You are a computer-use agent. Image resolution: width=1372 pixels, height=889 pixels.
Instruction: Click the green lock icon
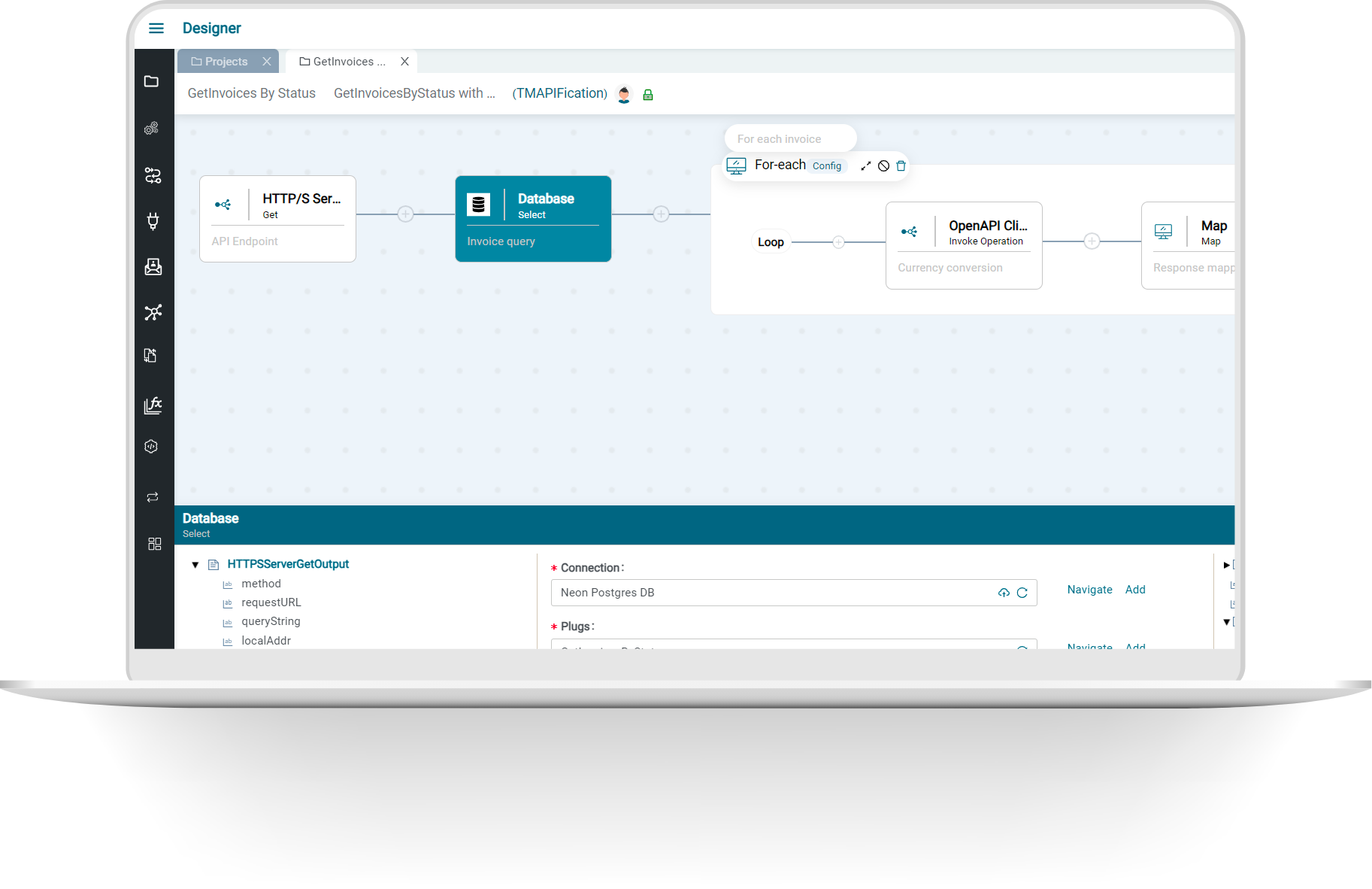648,95
